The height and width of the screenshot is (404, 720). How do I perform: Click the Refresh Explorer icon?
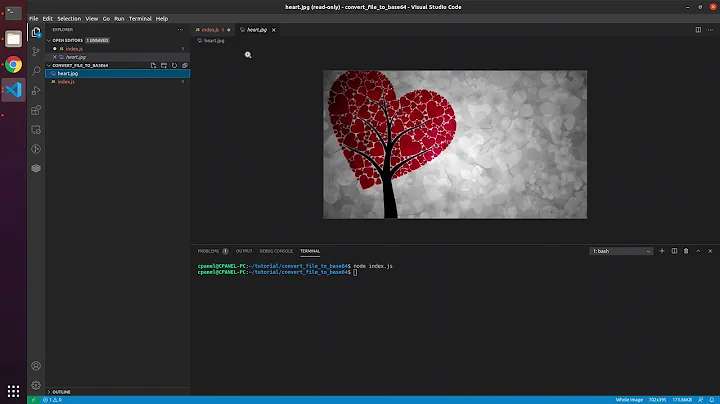173,65
